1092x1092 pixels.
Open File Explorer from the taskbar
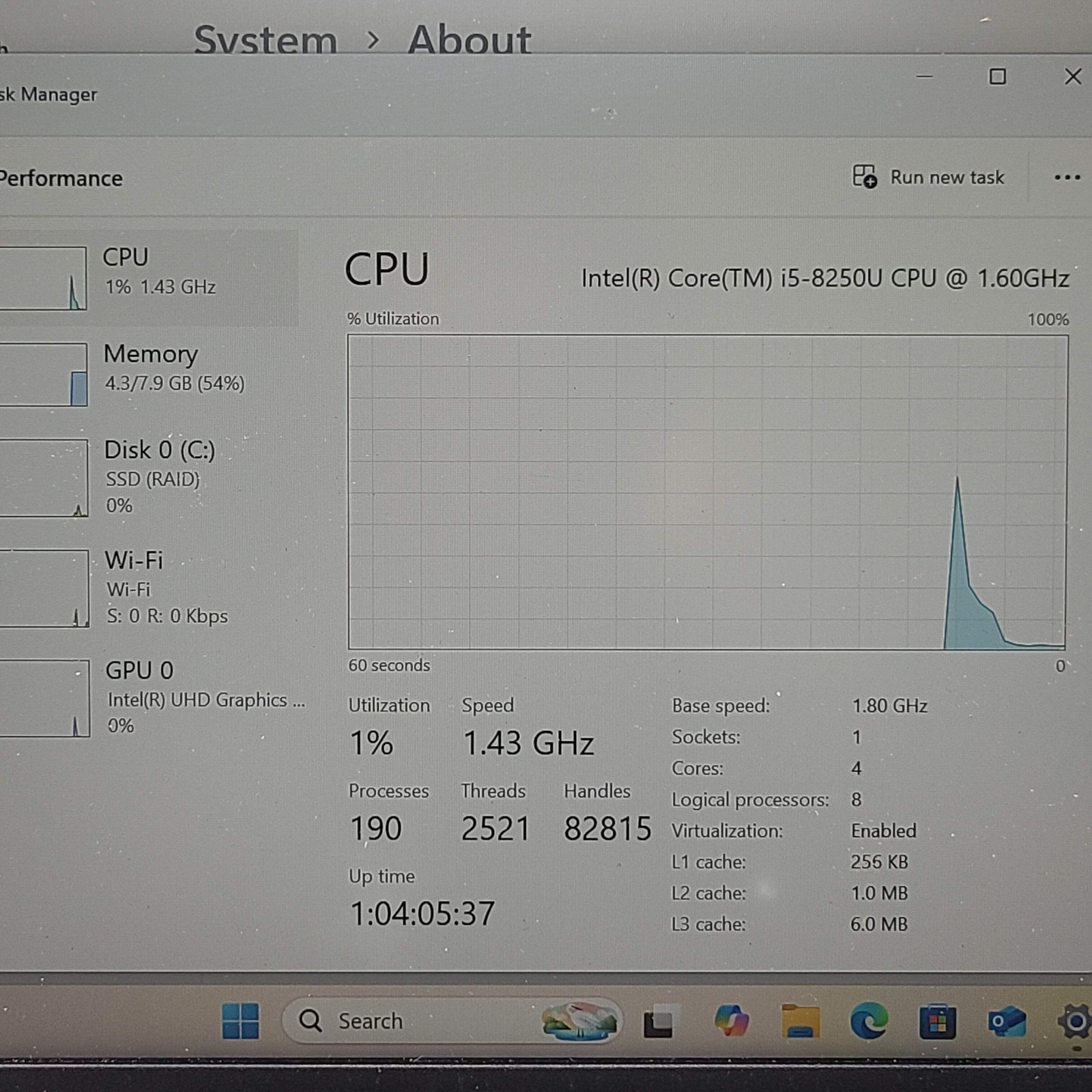click(x=800, y=1021)
